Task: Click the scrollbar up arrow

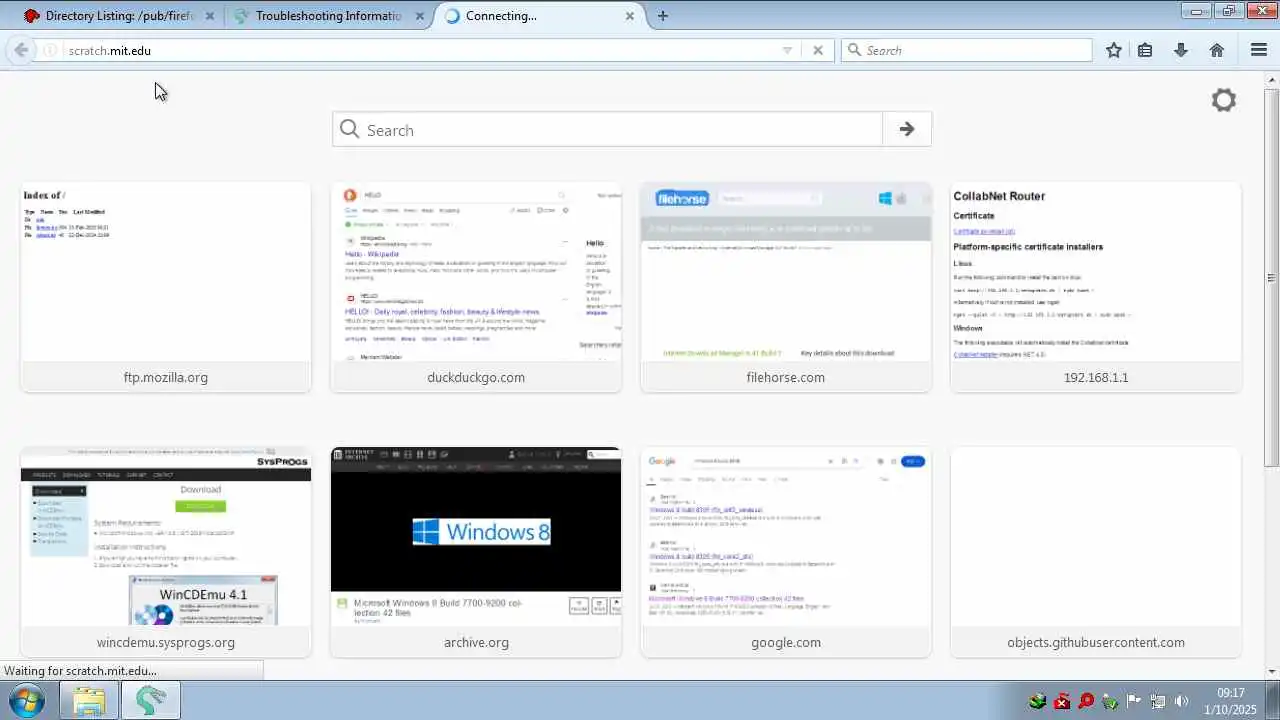Action: point(1272,78)
